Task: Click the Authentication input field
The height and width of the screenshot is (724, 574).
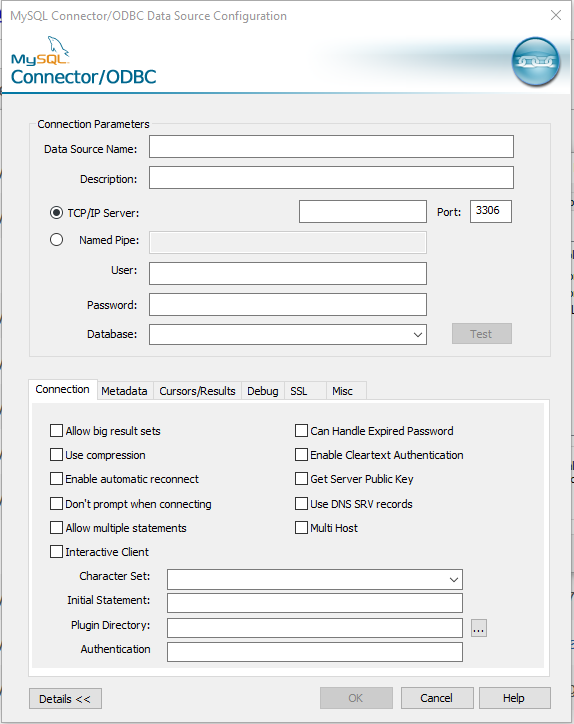Action: (x=314, y=652)
